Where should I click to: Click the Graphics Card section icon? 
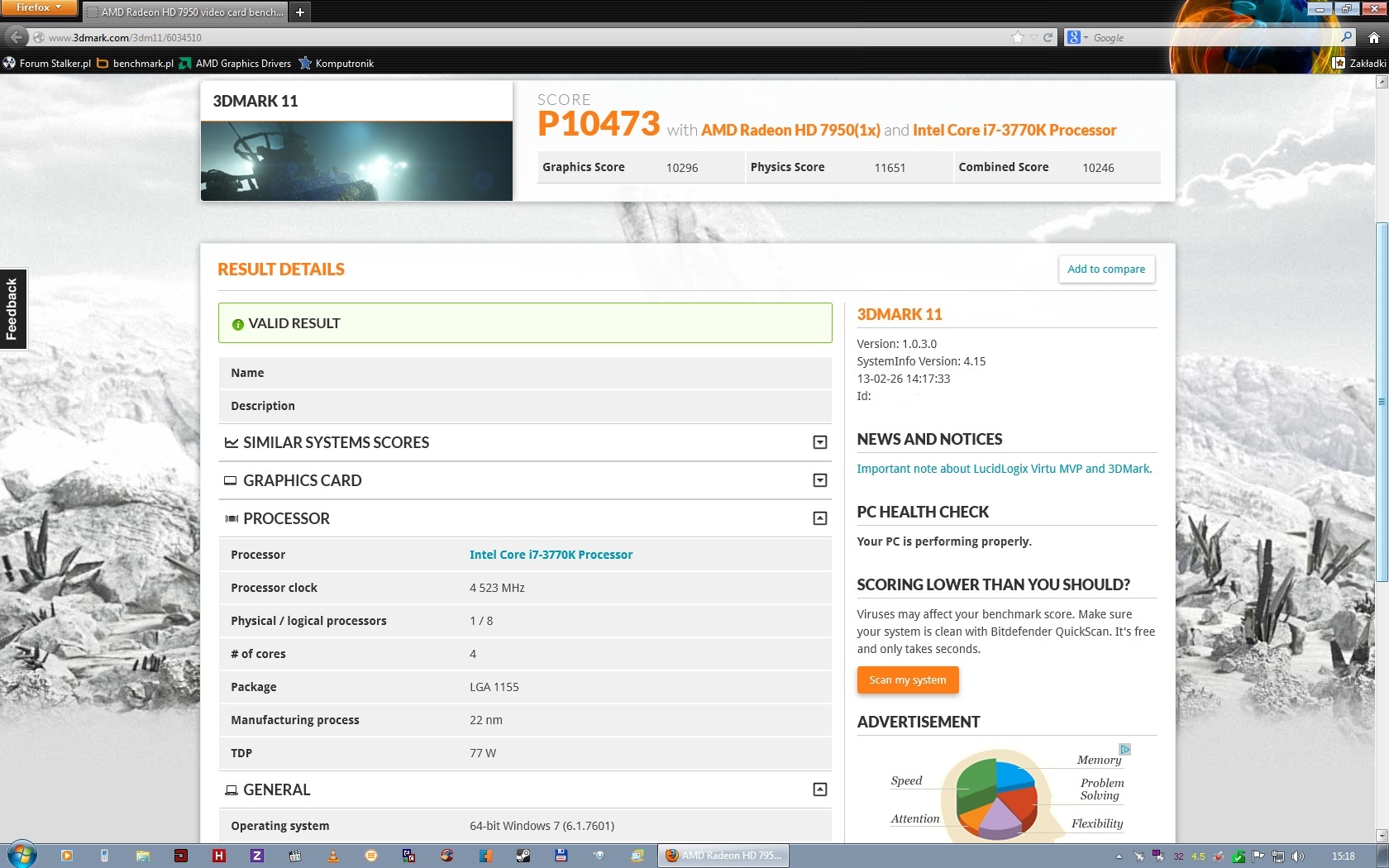(231, 480)
